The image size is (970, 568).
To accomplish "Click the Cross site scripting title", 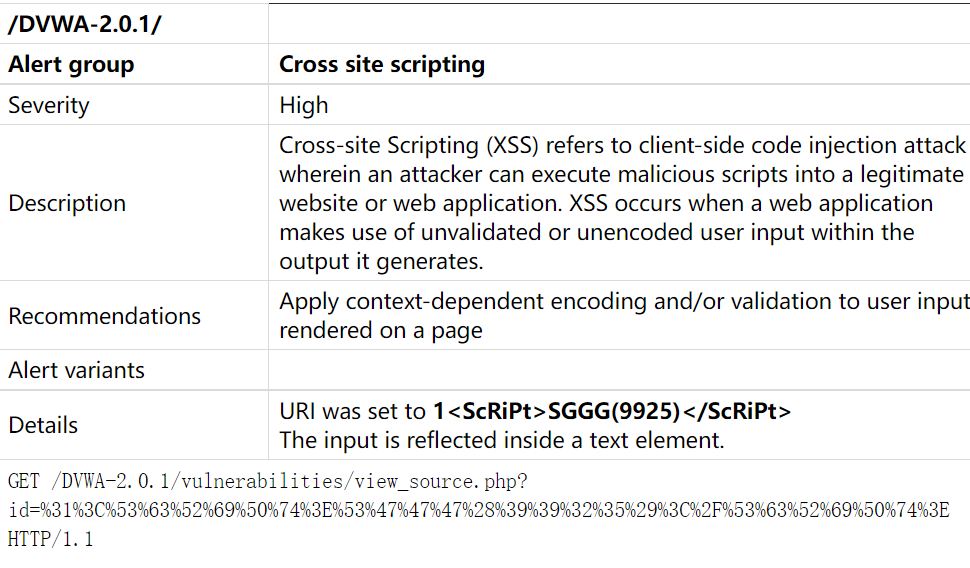I will pos(382,64).
